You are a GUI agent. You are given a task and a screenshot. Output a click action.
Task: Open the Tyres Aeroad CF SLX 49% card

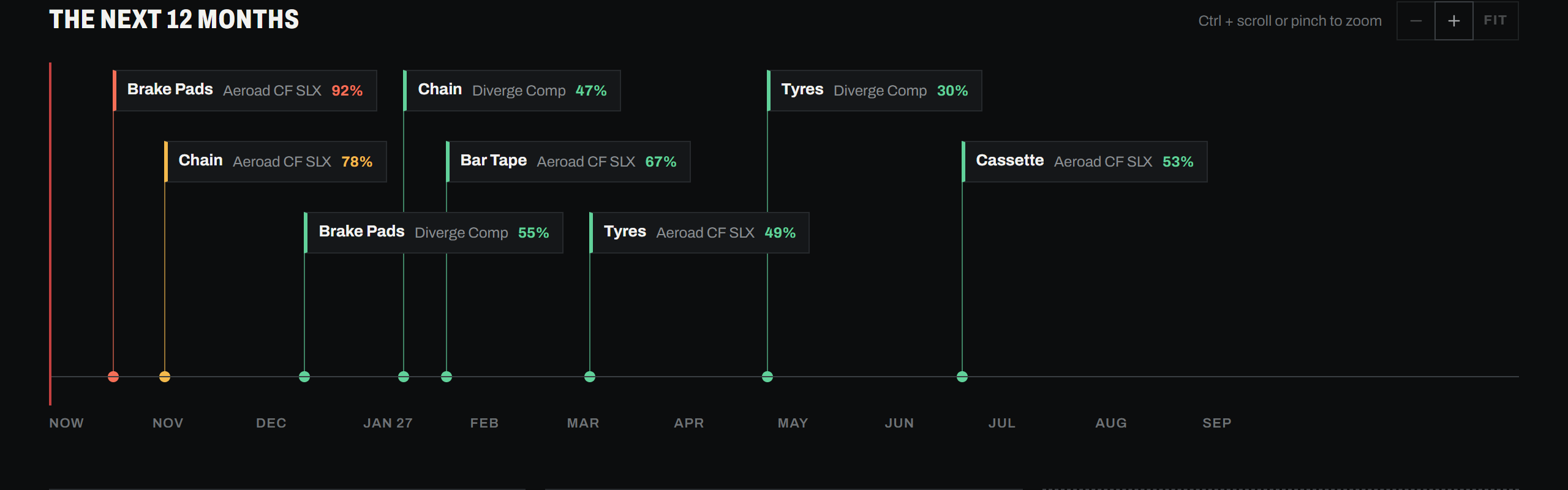[699, 233]
